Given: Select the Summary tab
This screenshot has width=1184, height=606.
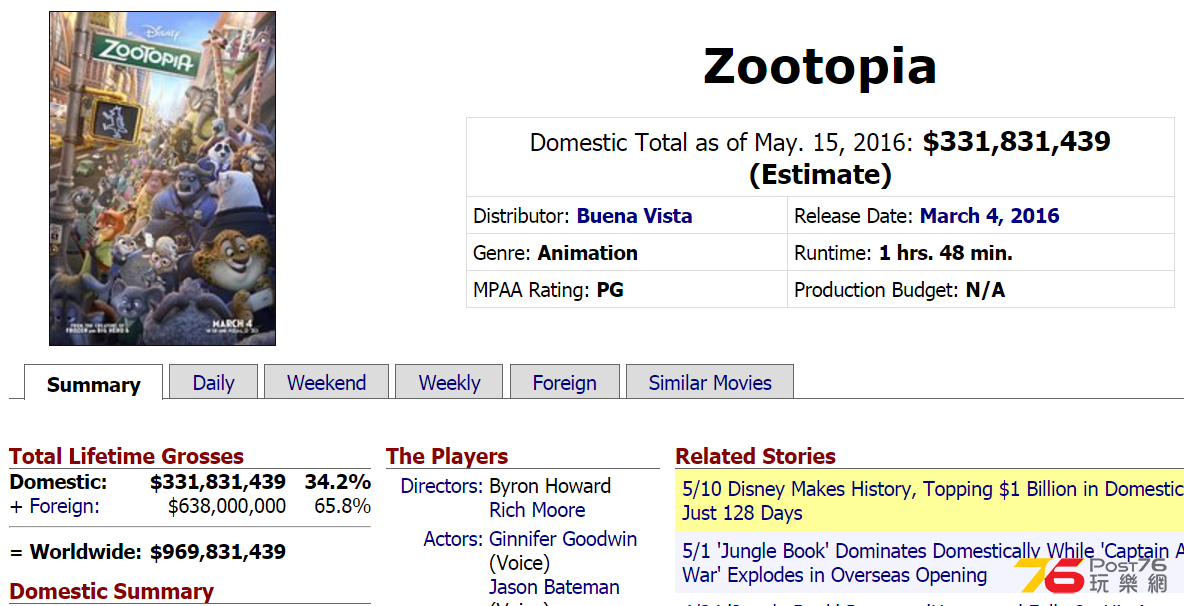Looking at the screenshot, I should [x=94, y=383].
